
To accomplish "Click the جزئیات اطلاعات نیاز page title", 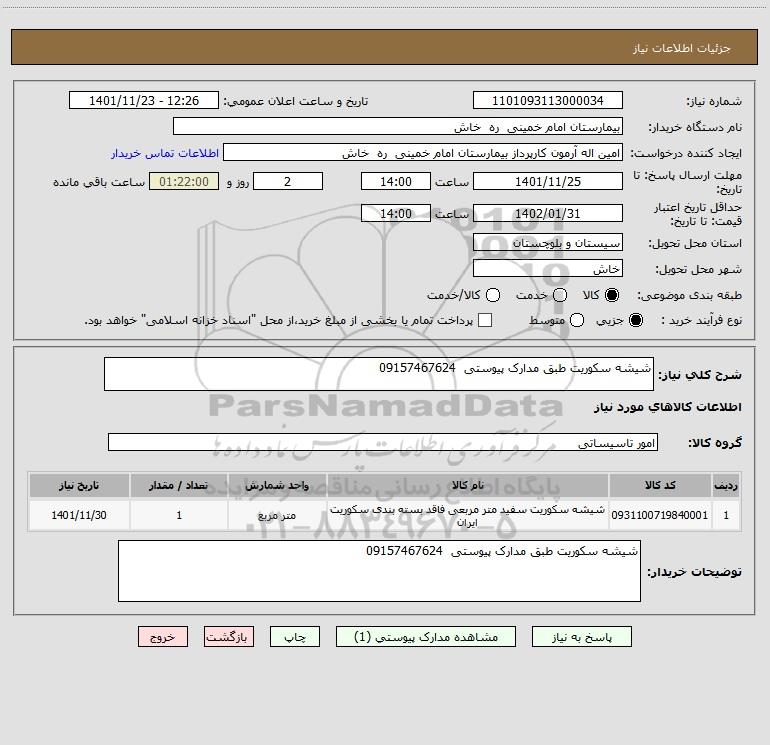I will pyautogui.click(x=682, y=48).
